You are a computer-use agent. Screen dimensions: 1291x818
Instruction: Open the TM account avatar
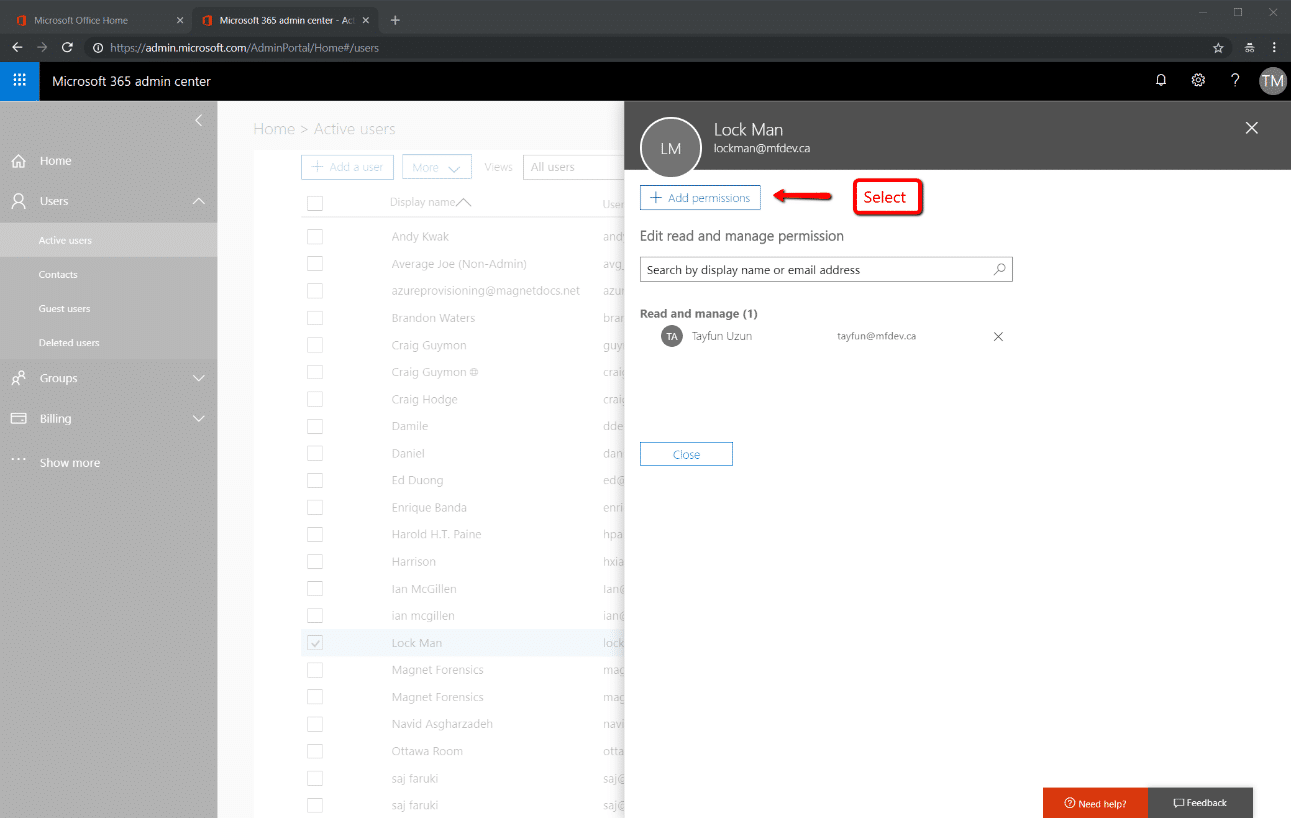pos(1272,81)
